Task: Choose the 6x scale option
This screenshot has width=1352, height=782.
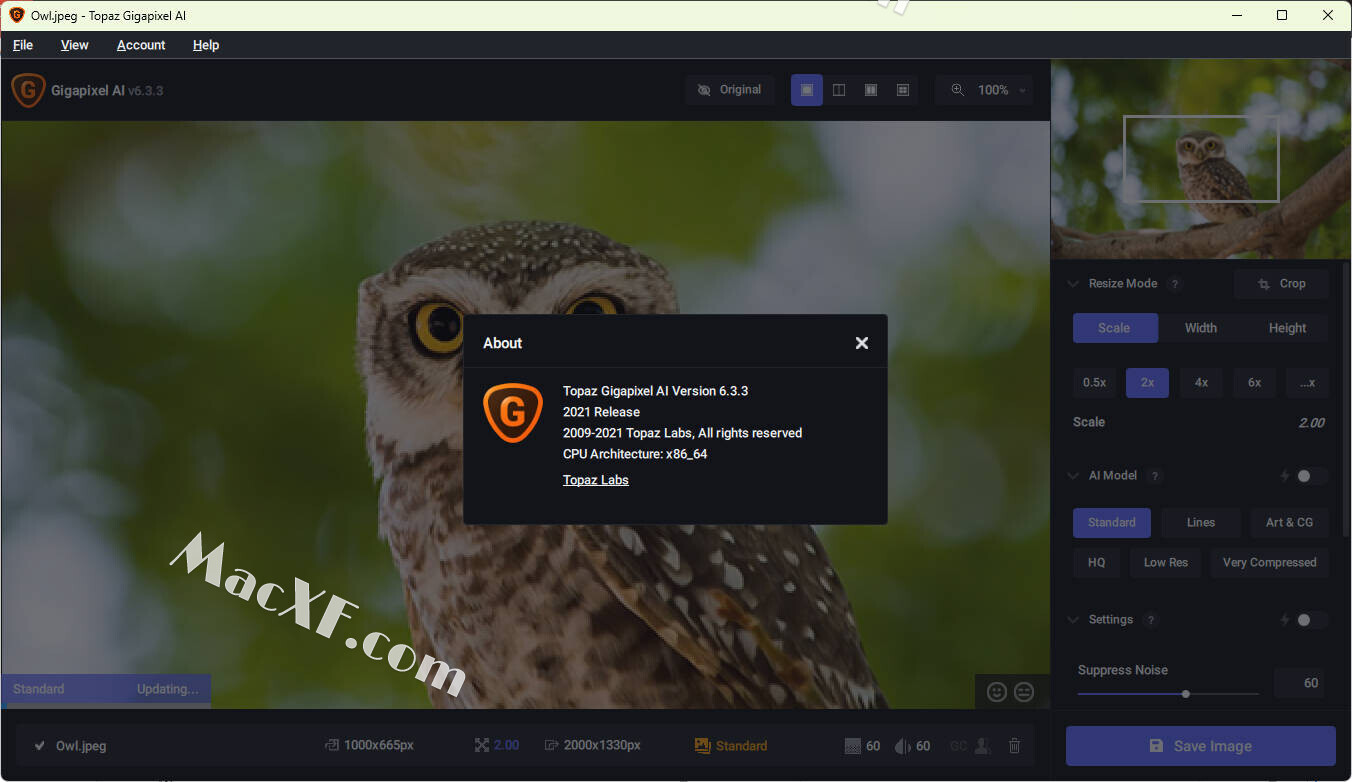Action: (x=1254, y=383)
